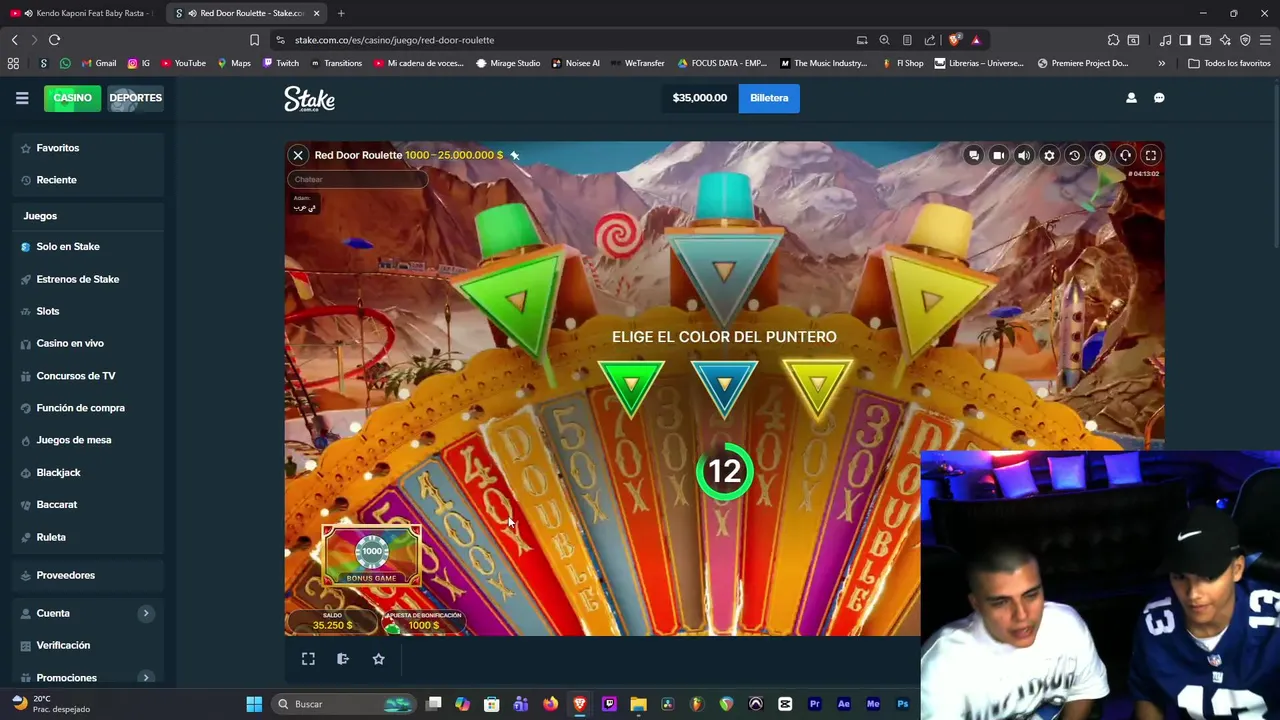Viewport: 1280px width, 720px height.
Task: Open Estrenos de Stake
Action: click(x=88, y=279)
